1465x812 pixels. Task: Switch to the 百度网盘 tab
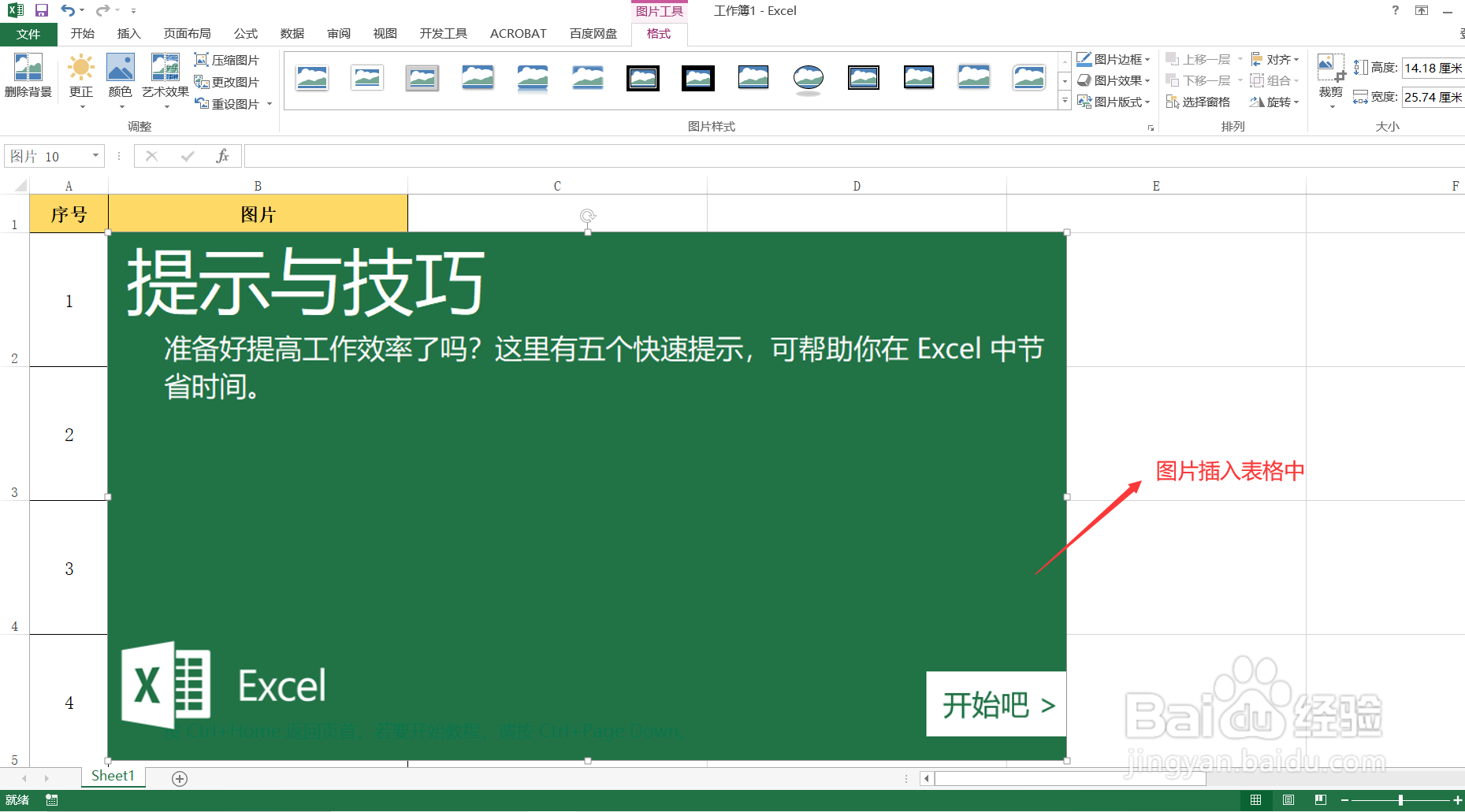593,34
